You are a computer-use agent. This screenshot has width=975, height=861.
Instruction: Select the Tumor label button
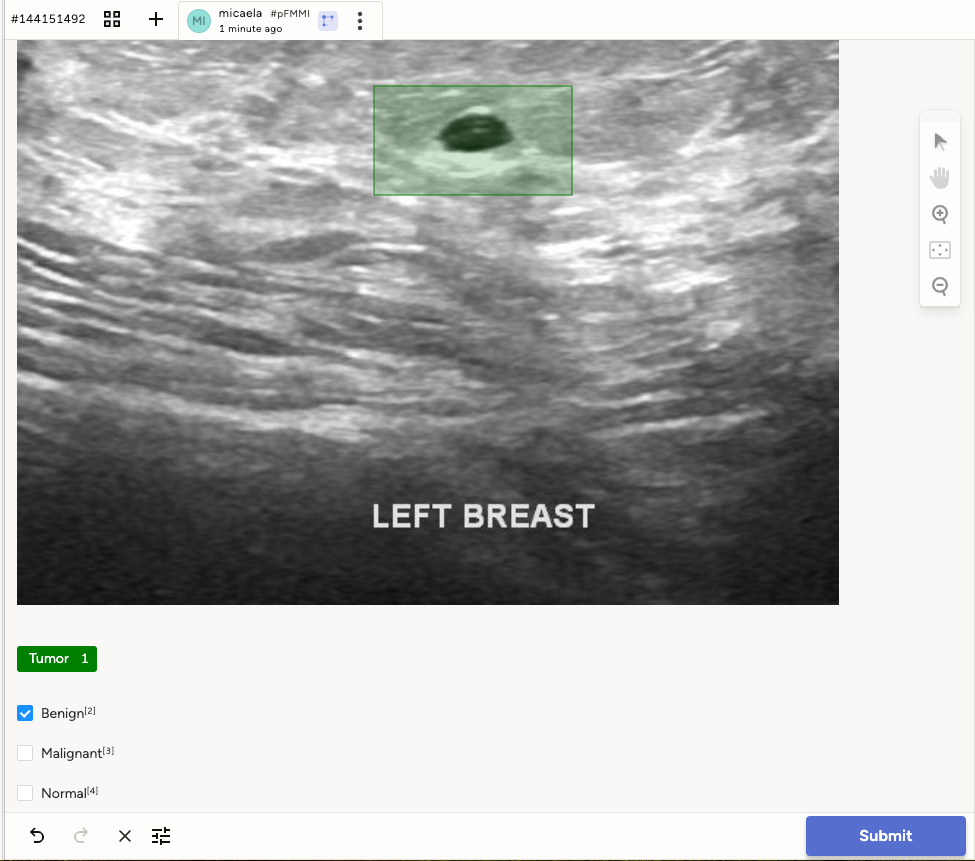57,658
